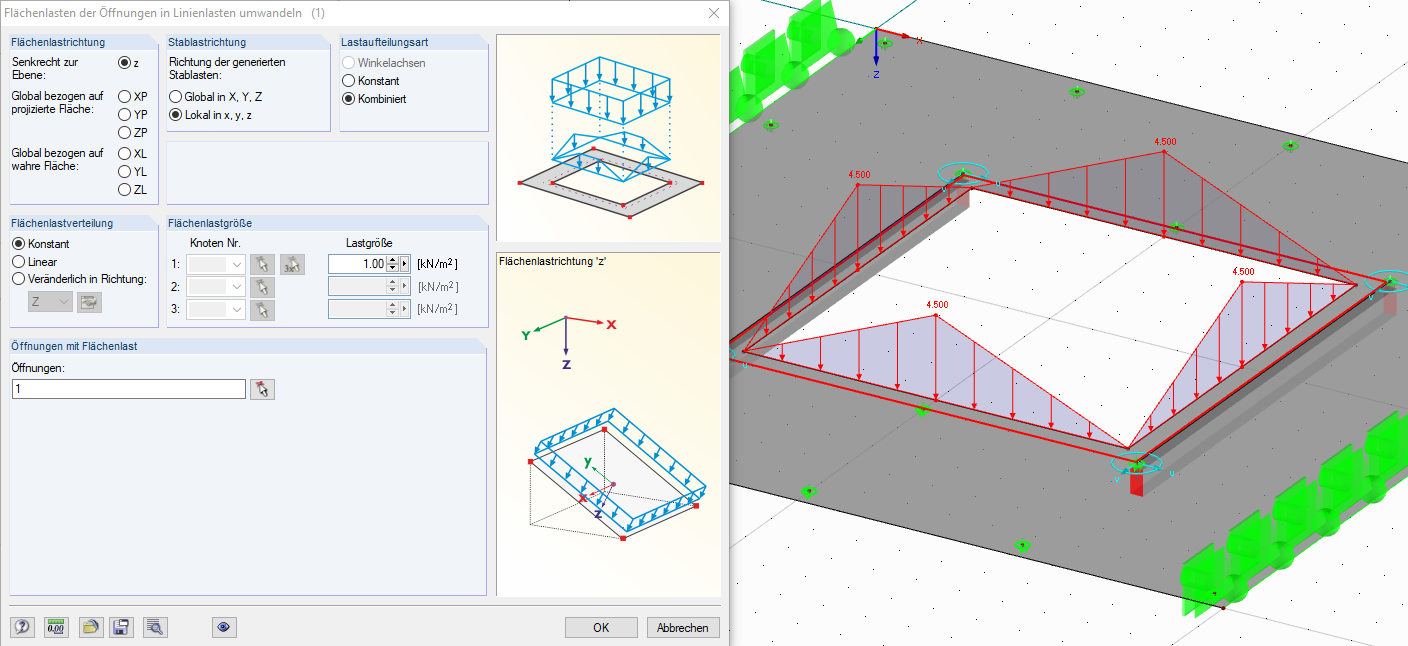Select the XL true area option
1408x646 pixels.
pyautogui.click(x=125, y=154)
